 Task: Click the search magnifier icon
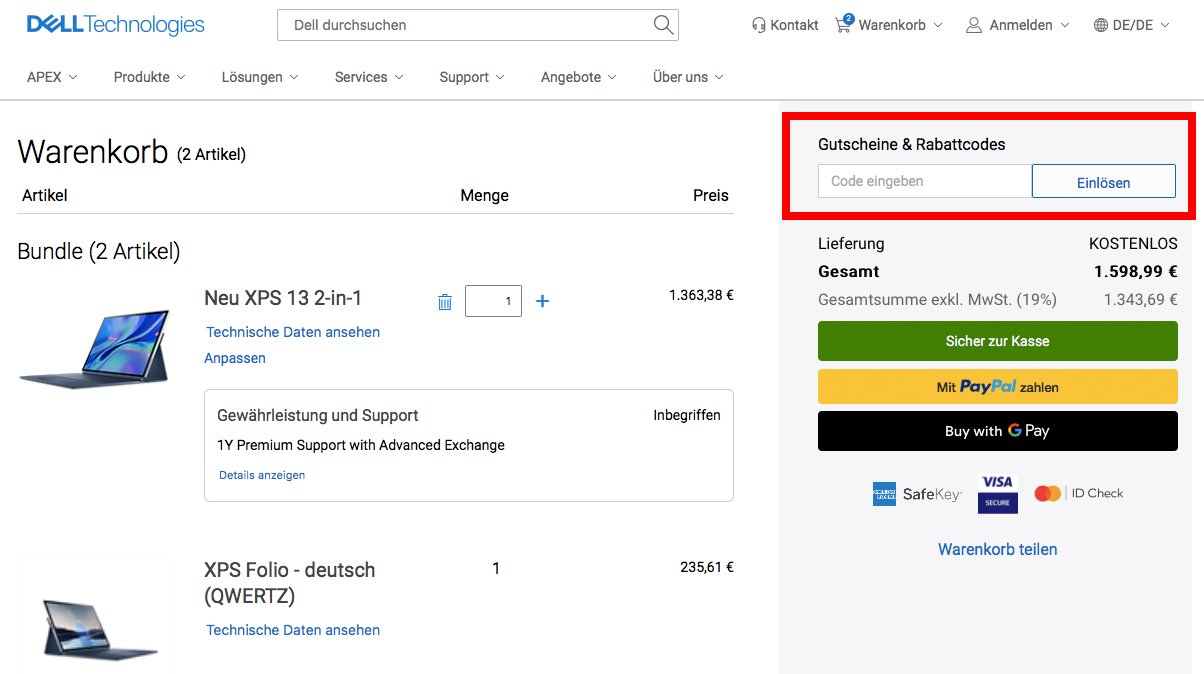coord(662,25)
